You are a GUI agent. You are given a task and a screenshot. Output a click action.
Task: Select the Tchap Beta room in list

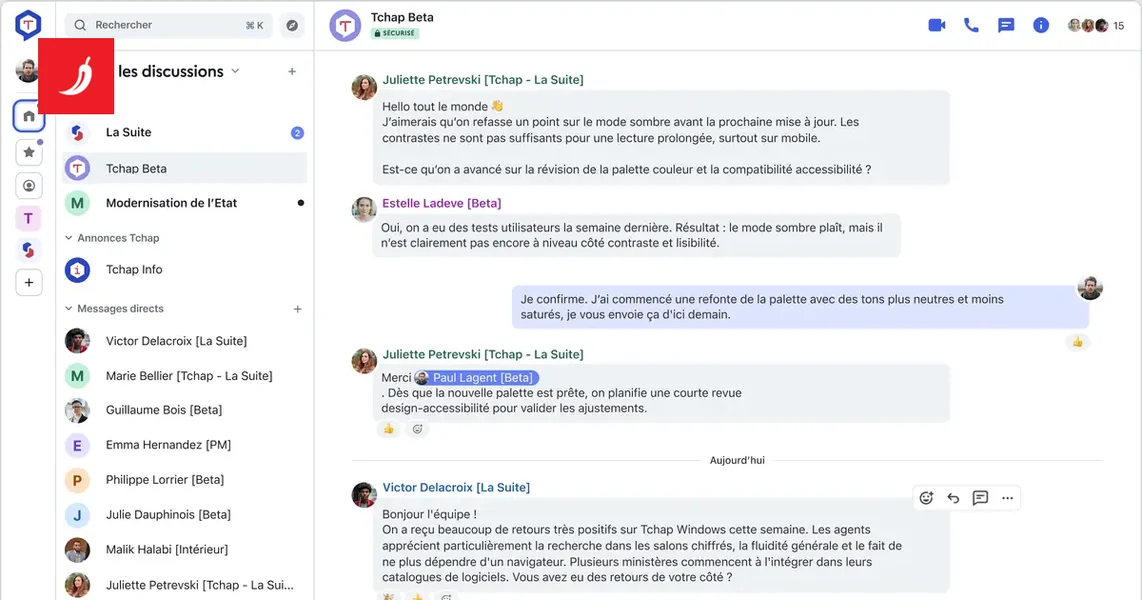point(185,168)
